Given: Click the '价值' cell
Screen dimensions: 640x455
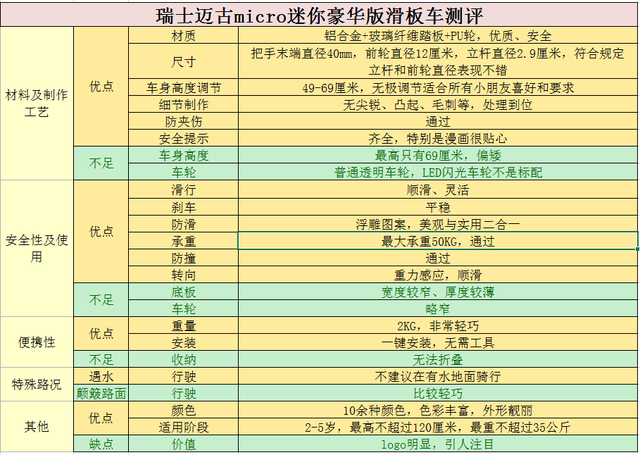Looking at the screenshot, I should [183, 444].
